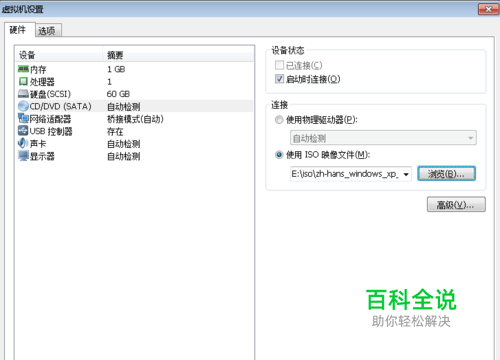The width and height of the screenshot is (500, 360).
Task: Click the CD/DVD (SATA) disc icon
Action: [x=23, y=106]
